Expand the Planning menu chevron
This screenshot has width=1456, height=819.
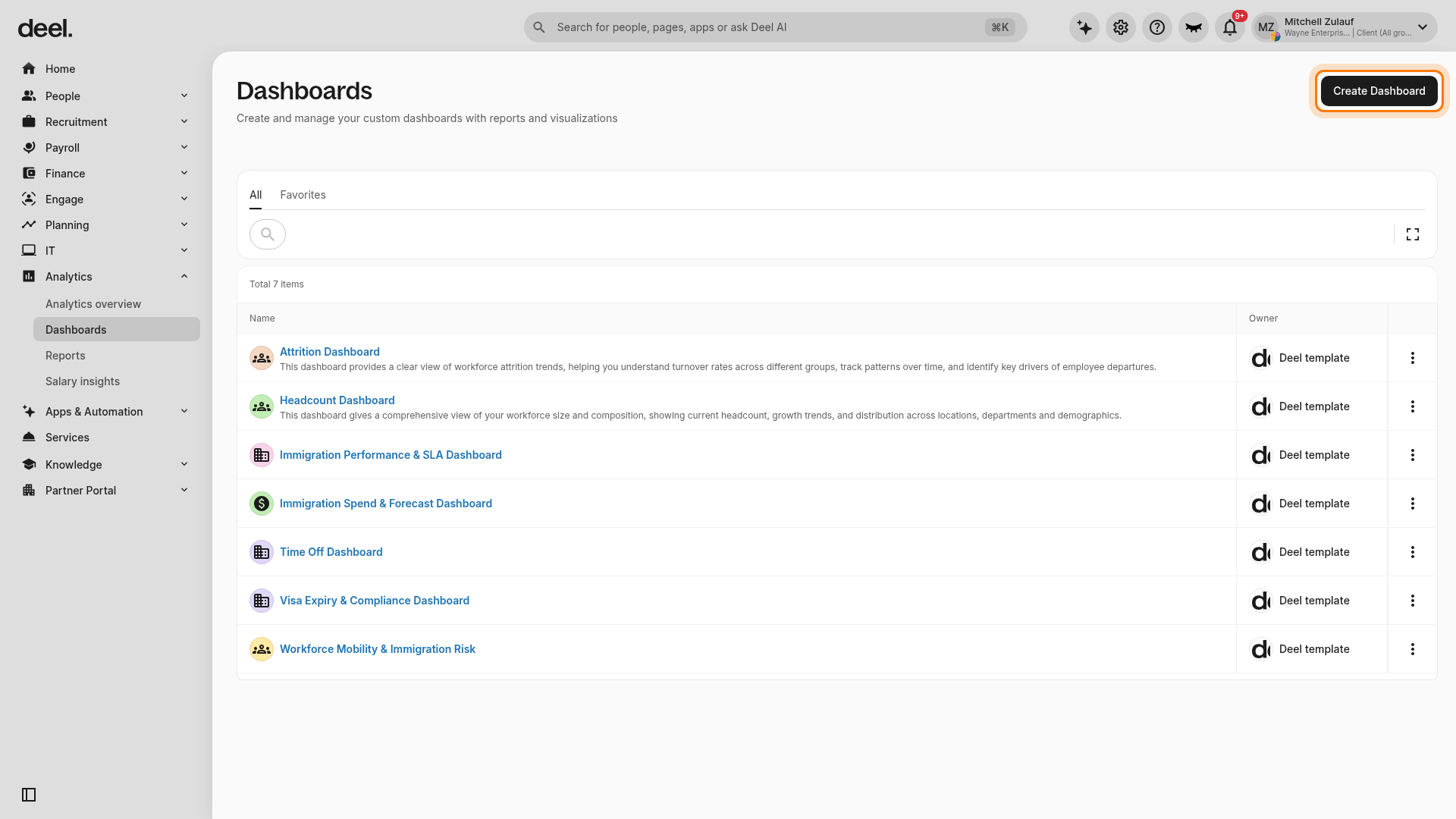click(x=184, y=224)
